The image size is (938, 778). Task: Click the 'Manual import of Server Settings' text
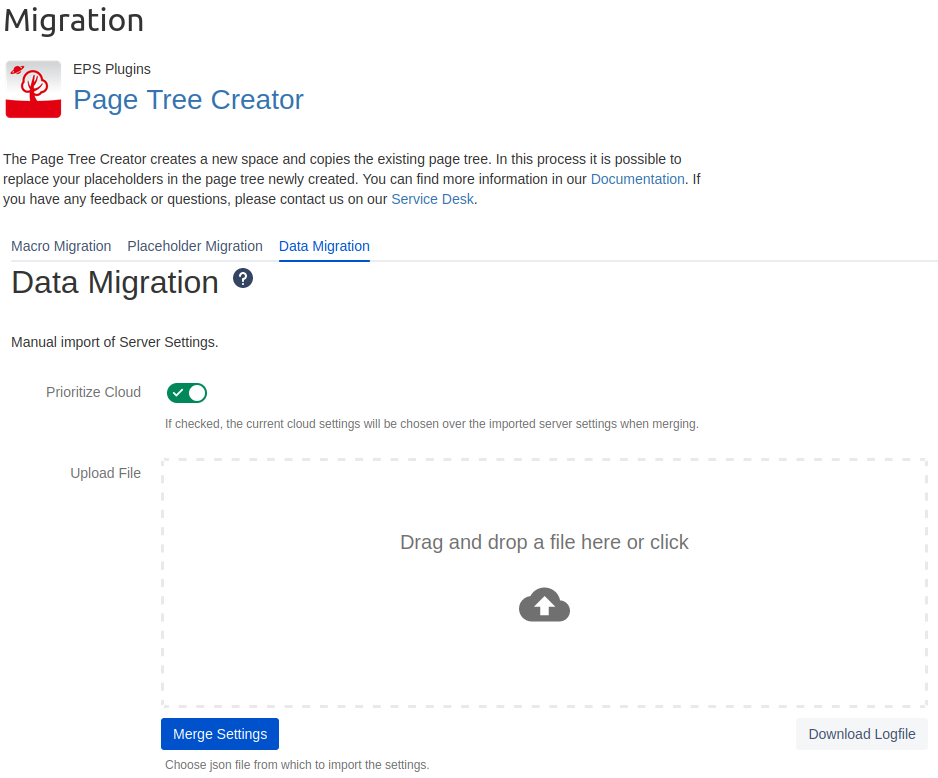pos(115,342)
